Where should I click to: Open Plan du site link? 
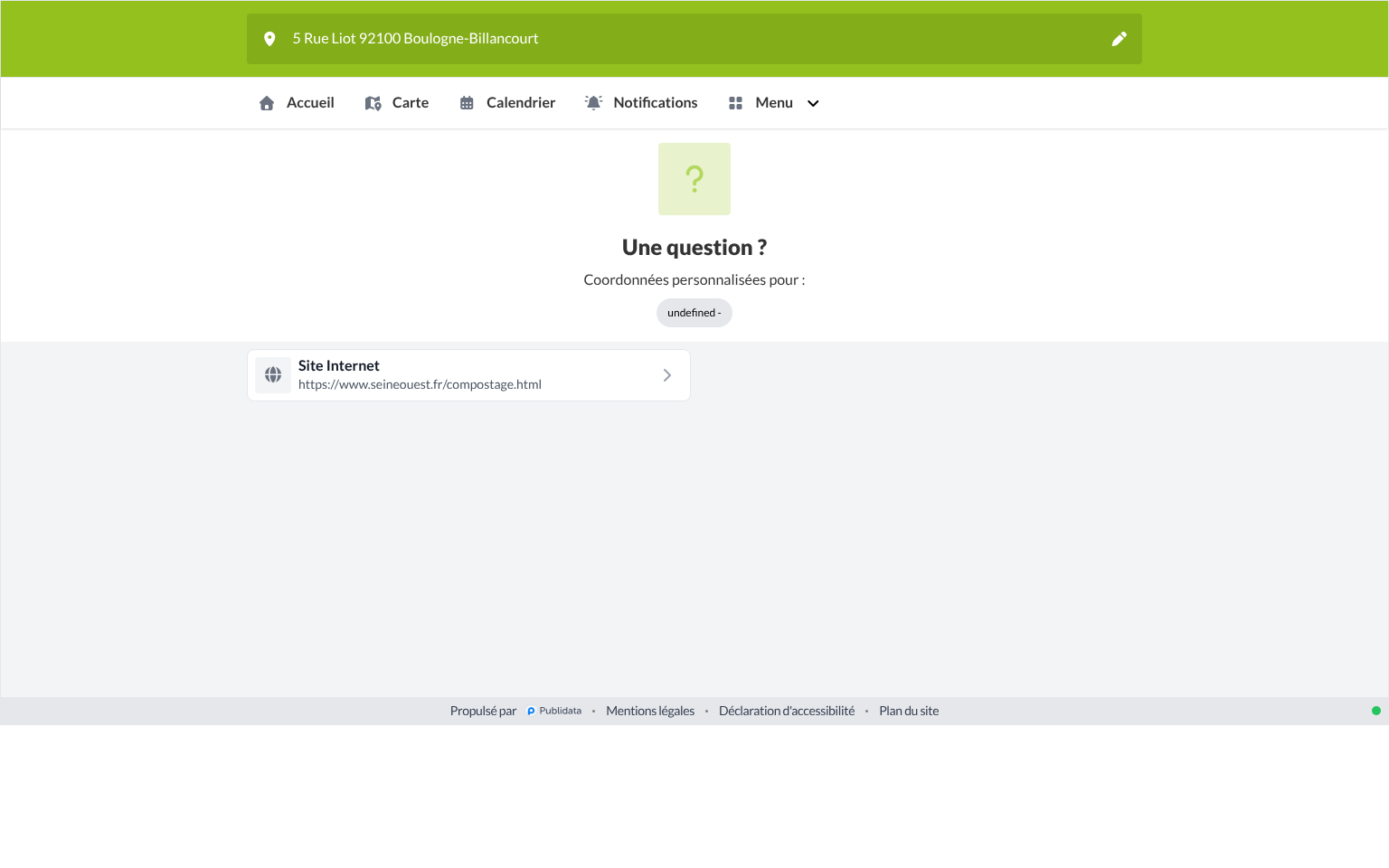coord(909,711)
